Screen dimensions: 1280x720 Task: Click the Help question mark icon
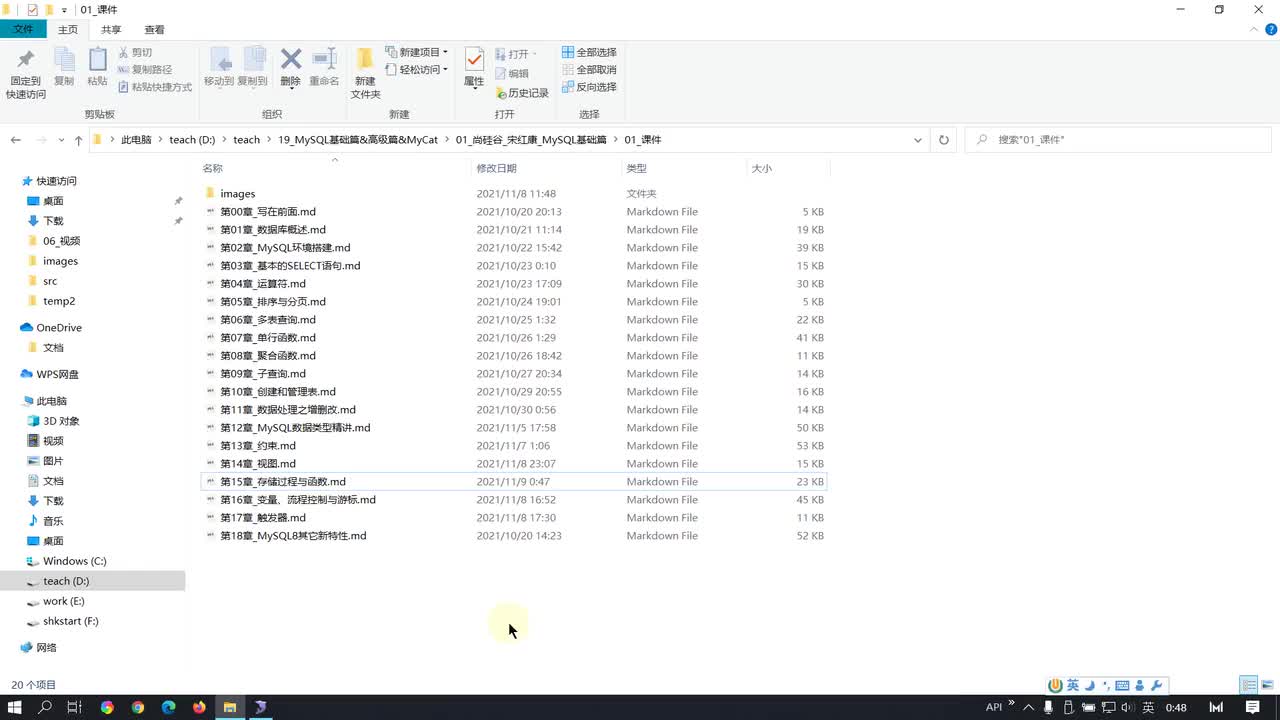click(1271, 30)
